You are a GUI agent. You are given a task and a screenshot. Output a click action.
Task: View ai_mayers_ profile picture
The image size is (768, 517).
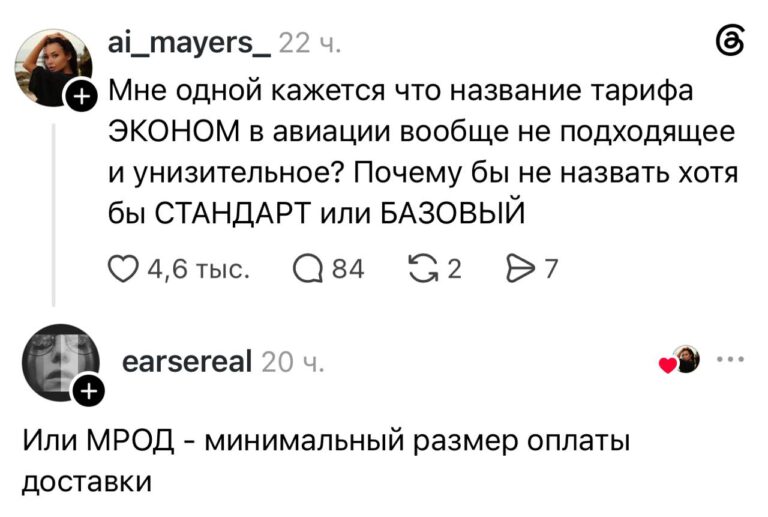click(x=53, y=67)
